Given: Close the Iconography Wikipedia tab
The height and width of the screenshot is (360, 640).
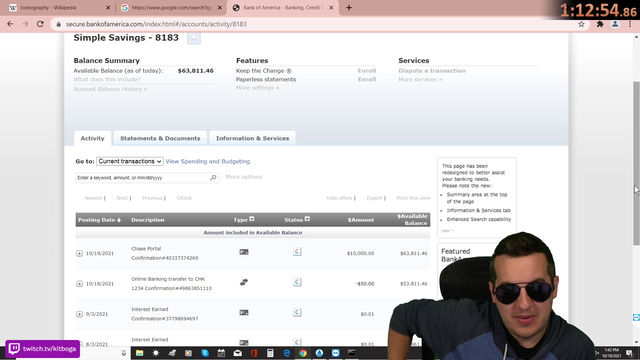Looking at the screenshot, I should point(108,8).
